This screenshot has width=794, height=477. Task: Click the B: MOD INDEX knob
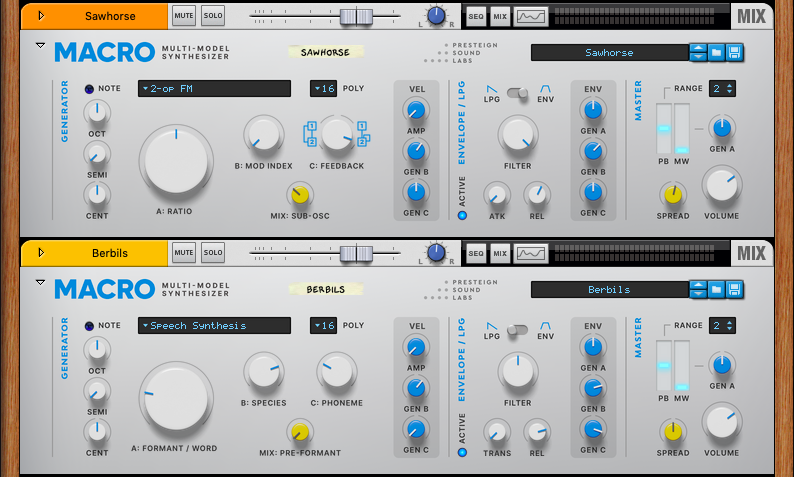click(264, 135)
